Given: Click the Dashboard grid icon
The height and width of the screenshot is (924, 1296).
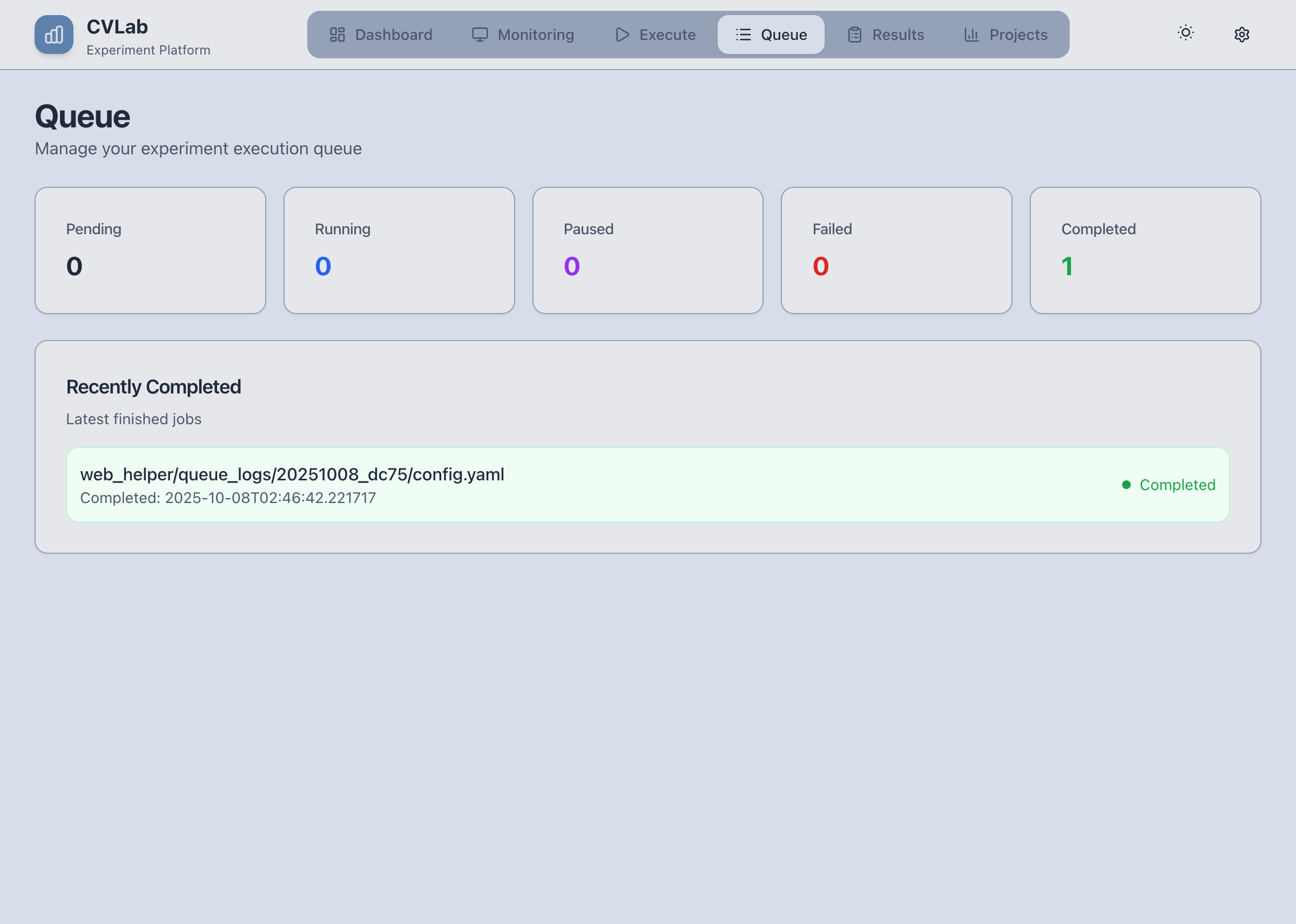Looking at the screenshot, I should [337, 35].
